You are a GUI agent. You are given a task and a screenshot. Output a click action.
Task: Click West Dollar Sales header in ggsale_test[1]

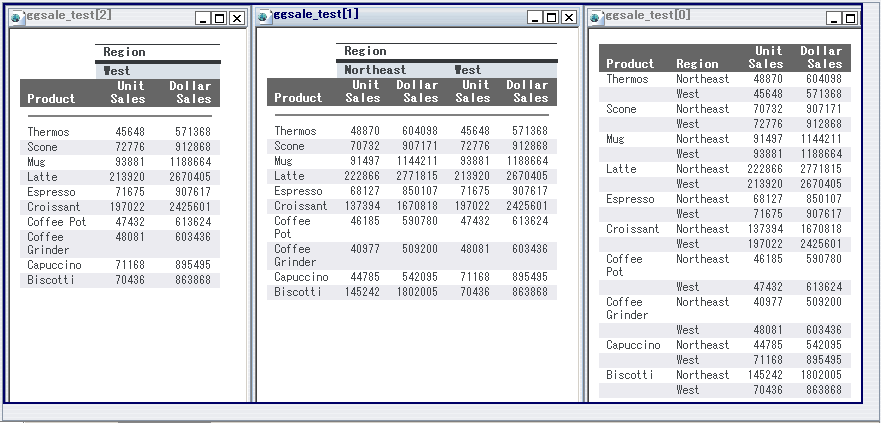(x=527, y=92)
